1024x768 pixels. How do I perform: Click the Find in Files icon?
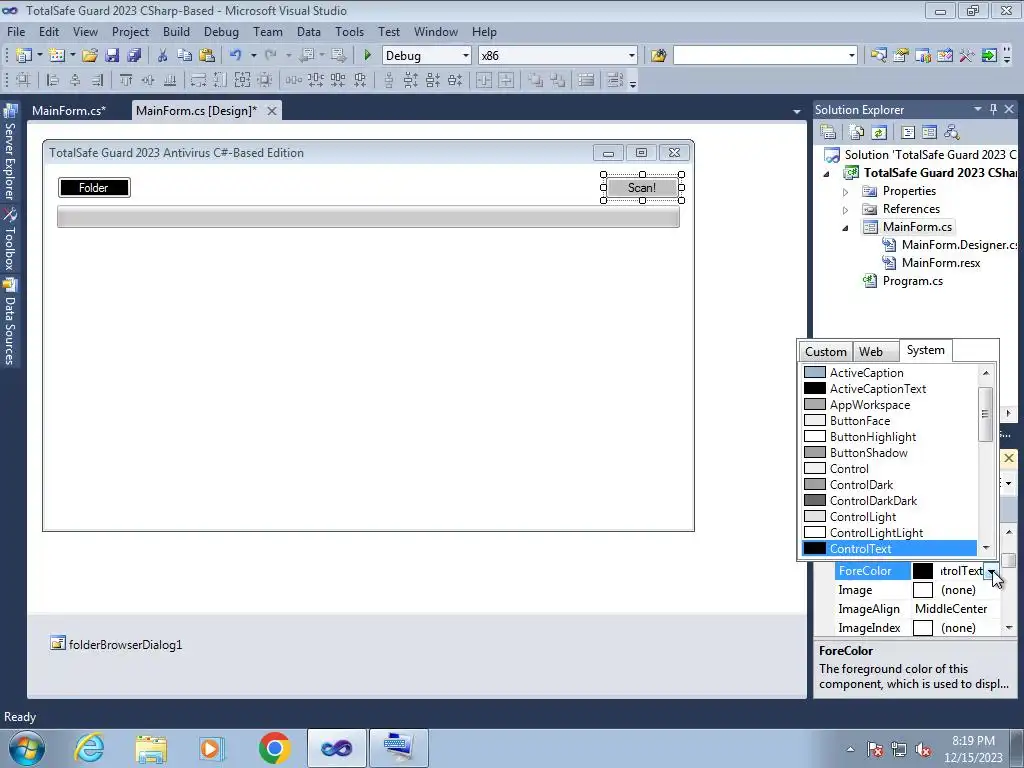coord(658,56)
